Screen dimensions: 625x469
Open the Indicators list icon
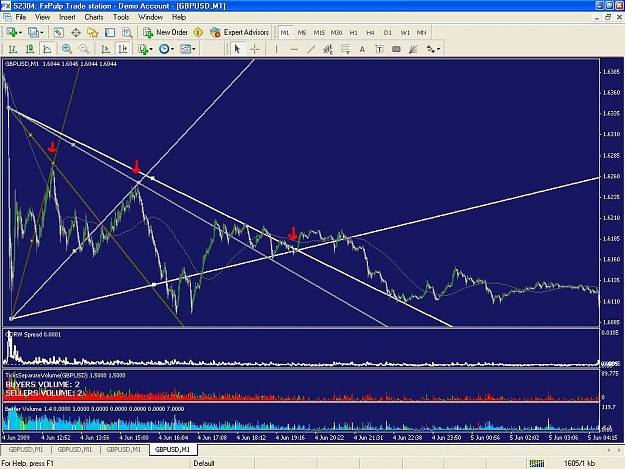coord(143,49)
